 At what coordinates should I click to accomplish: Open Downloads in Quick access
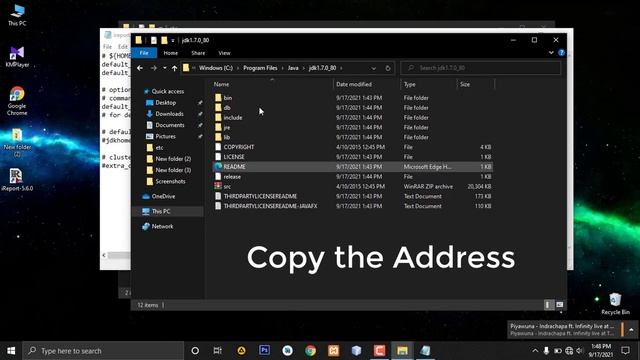[169, 114]
